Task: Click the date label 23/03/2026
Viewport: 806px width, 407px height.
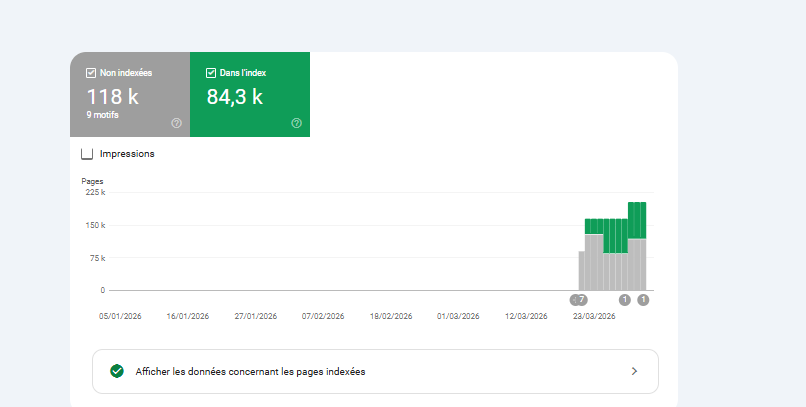Action: [x=594, y=316]
